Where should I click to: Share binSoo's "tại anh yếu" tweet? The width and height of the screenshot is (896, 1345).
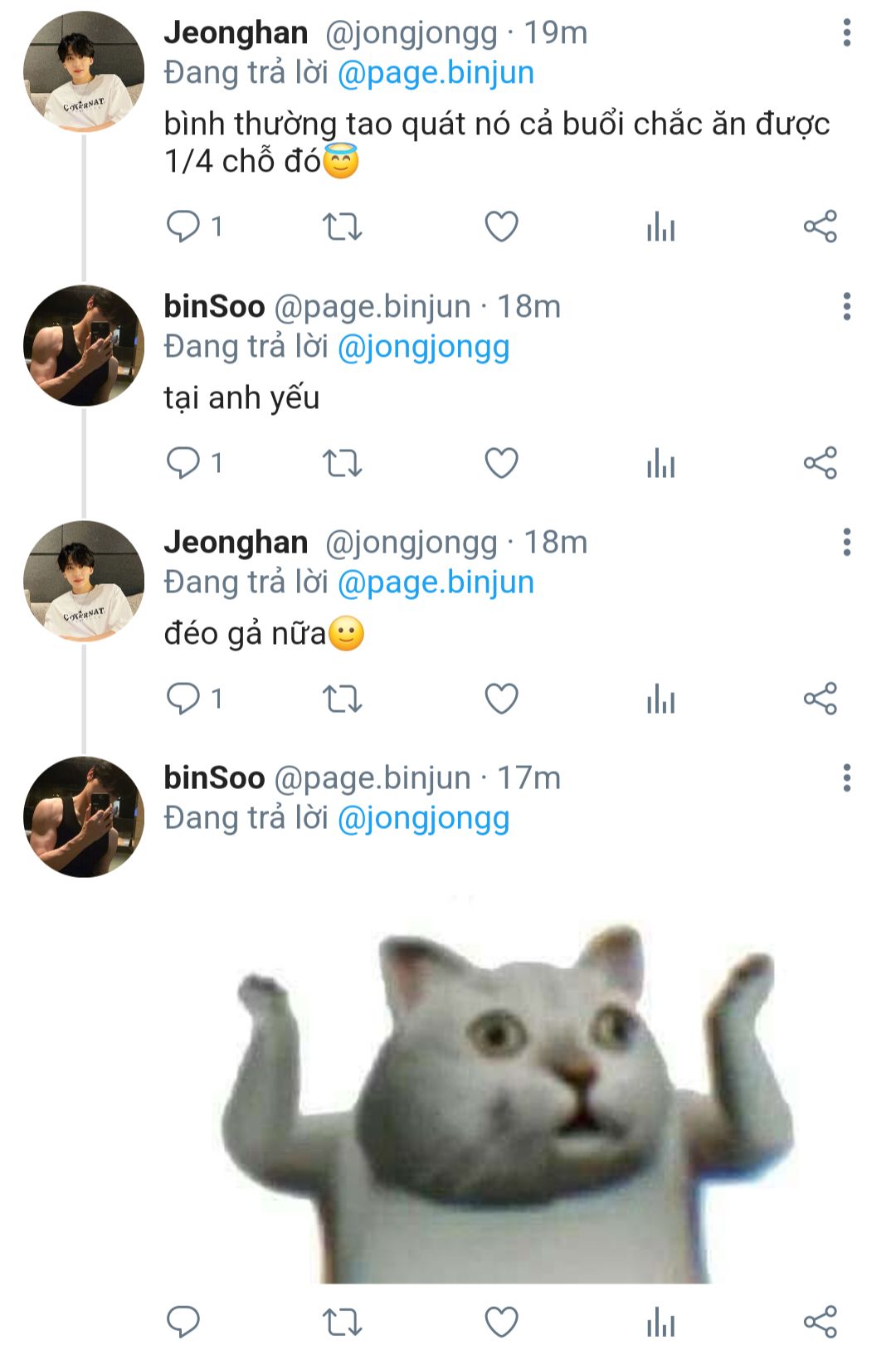pos(820,462)
